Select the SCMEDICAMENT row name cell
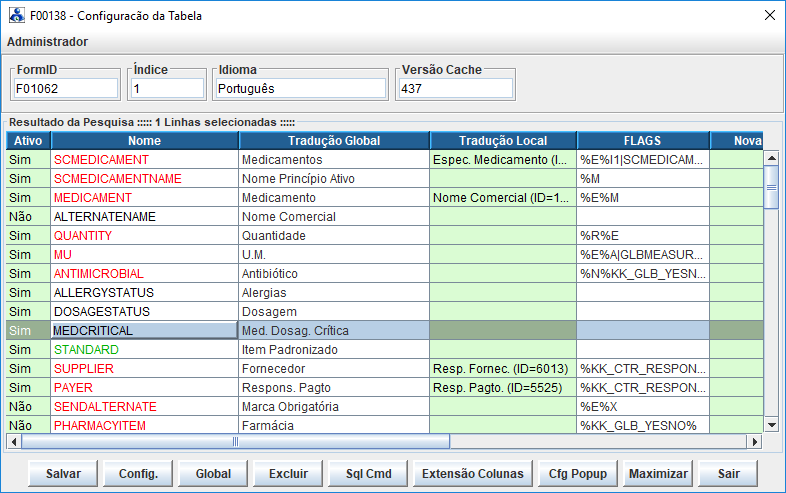Viewport: 786px width, 493px height. click(144, 160)
